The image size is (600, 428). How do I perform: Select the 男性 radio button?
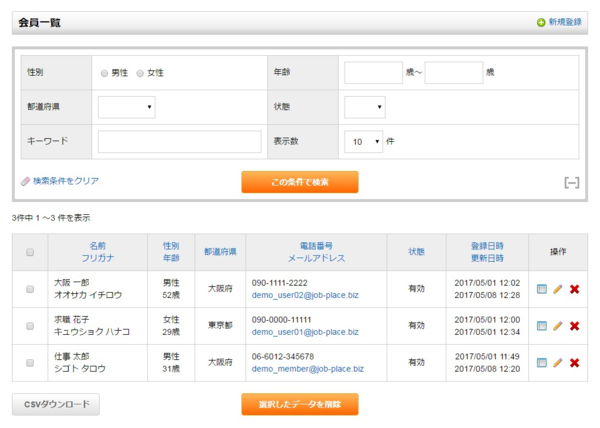[x=104, y=73]
